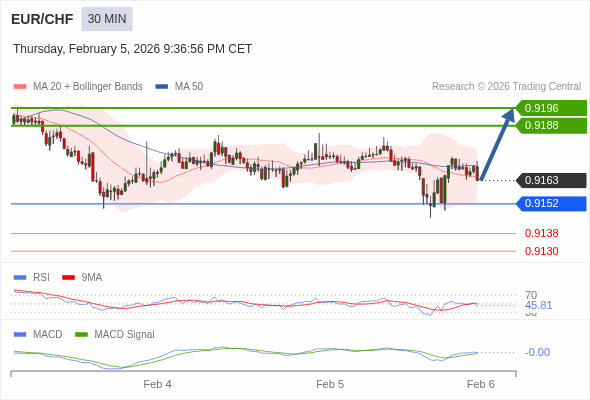Click the MA 50 legend color swatch
Screen dimensions: 590x400
tap(162, 87)
